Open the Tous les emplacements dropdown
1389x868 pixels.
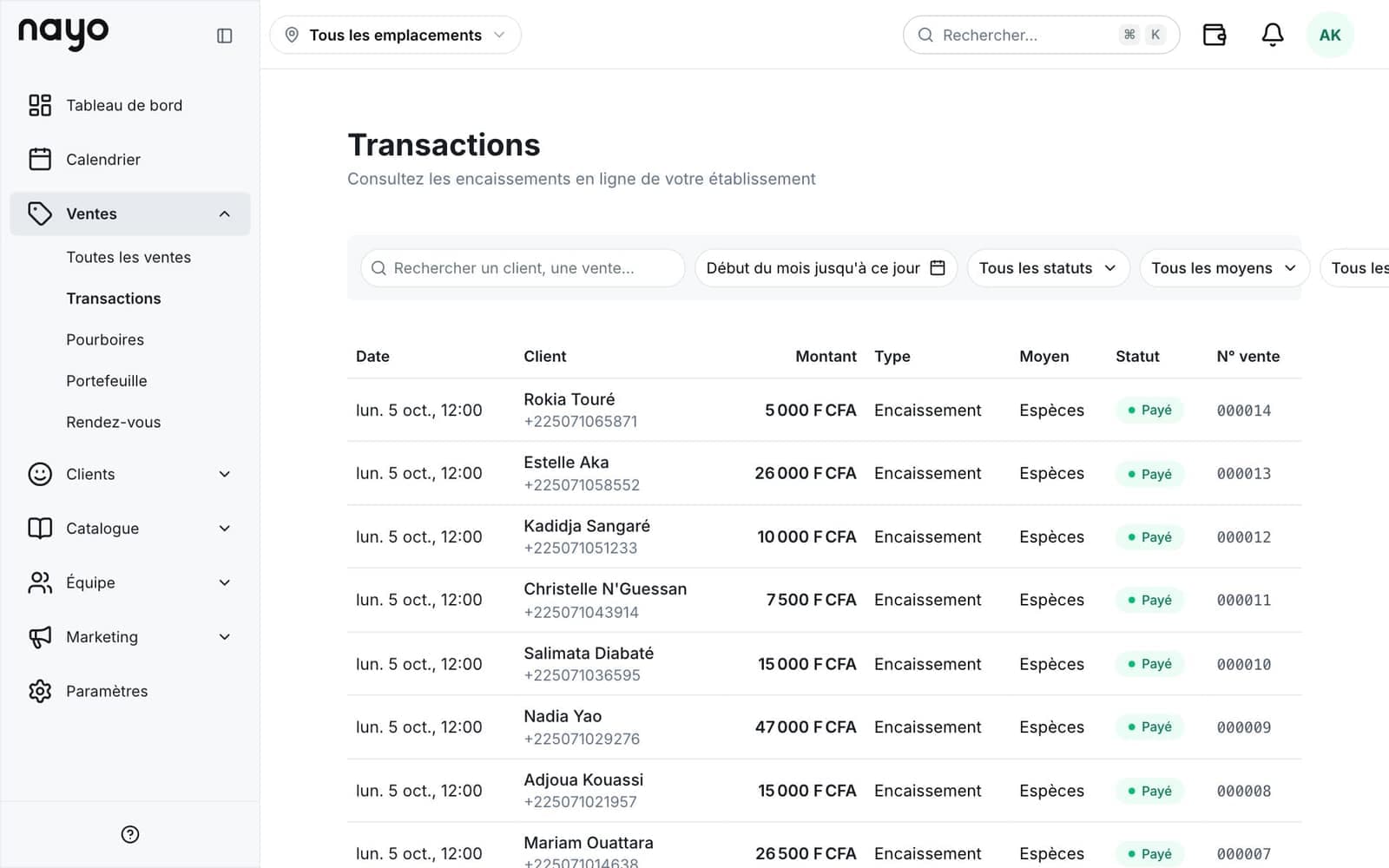click(x=395, y=35)
